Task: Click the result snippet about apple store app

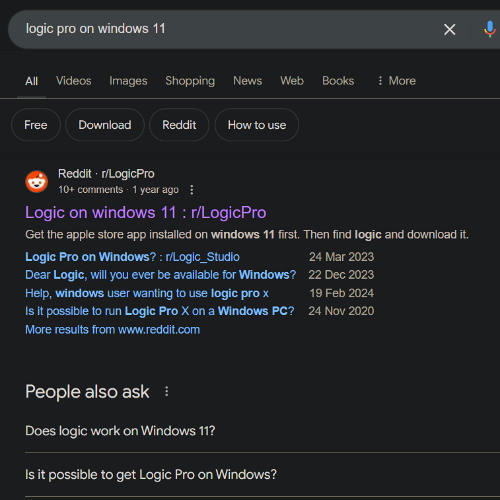Action: (x=247, y=235)
